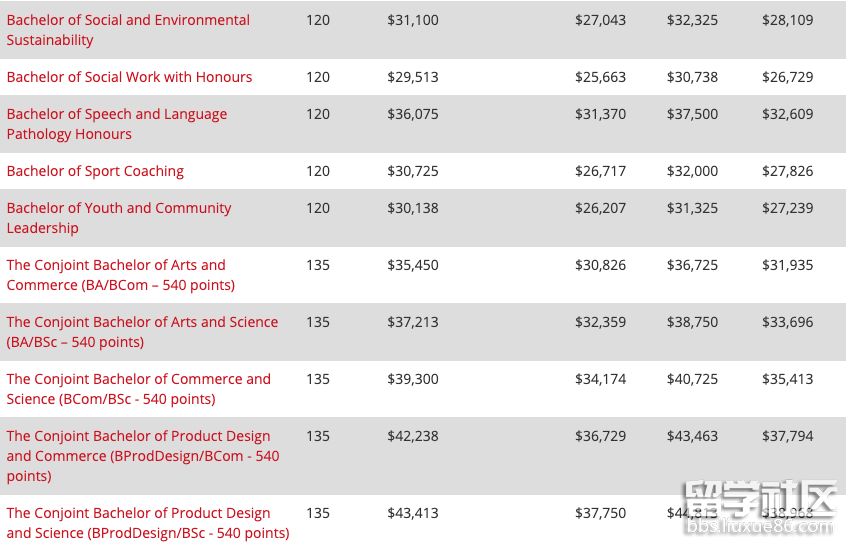
Task: Open Conjoint Product Design and Science link
Action: coord(148,523)
